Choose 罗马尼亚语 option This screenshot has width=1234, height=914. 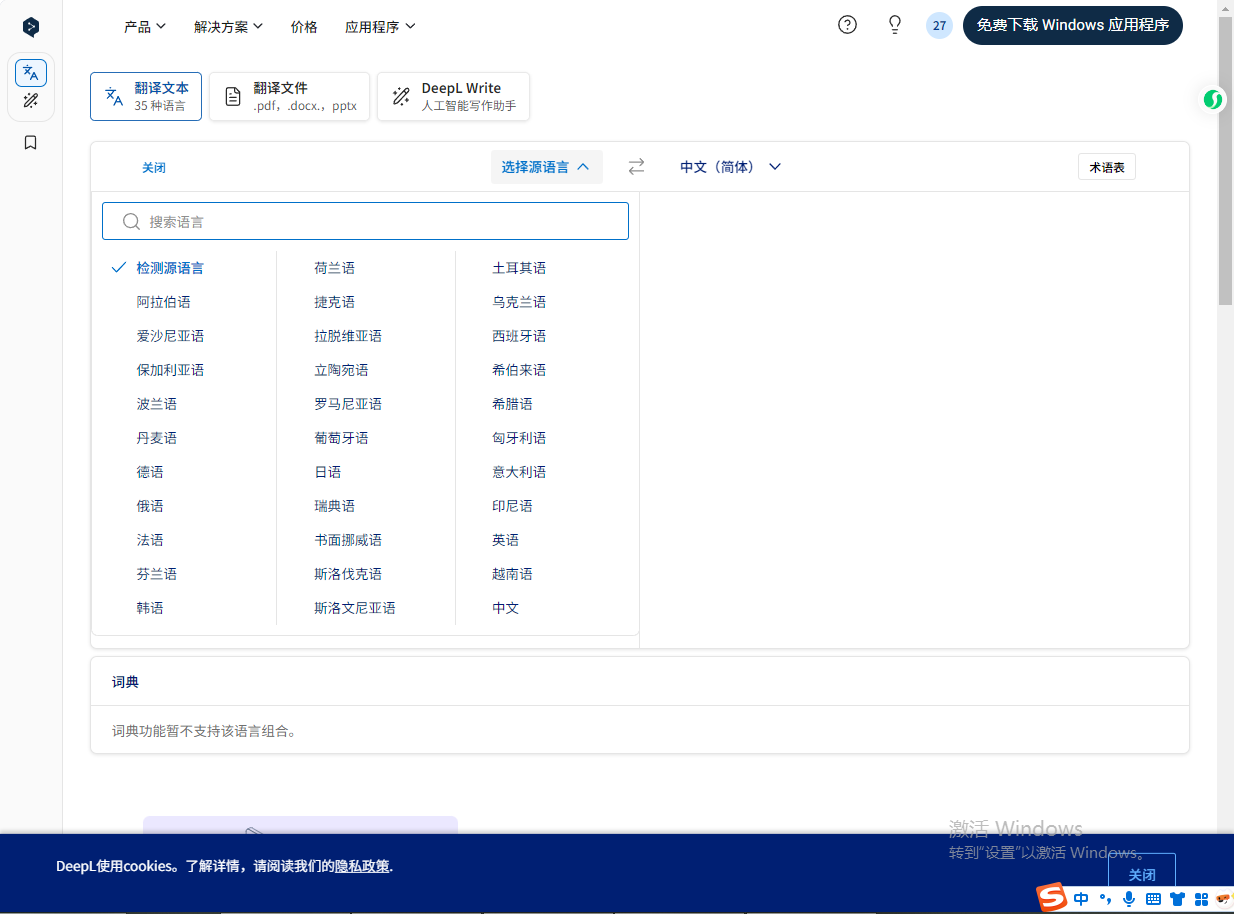click(348, 404)
